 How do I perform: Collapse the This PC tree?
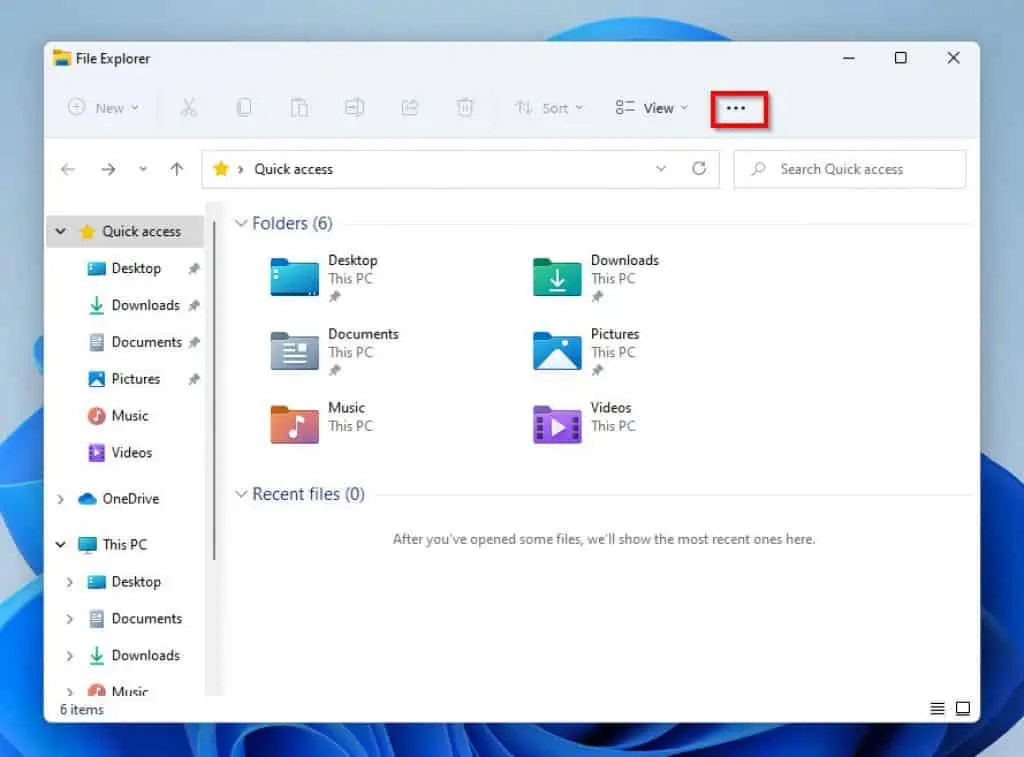(x=59, y=544)
